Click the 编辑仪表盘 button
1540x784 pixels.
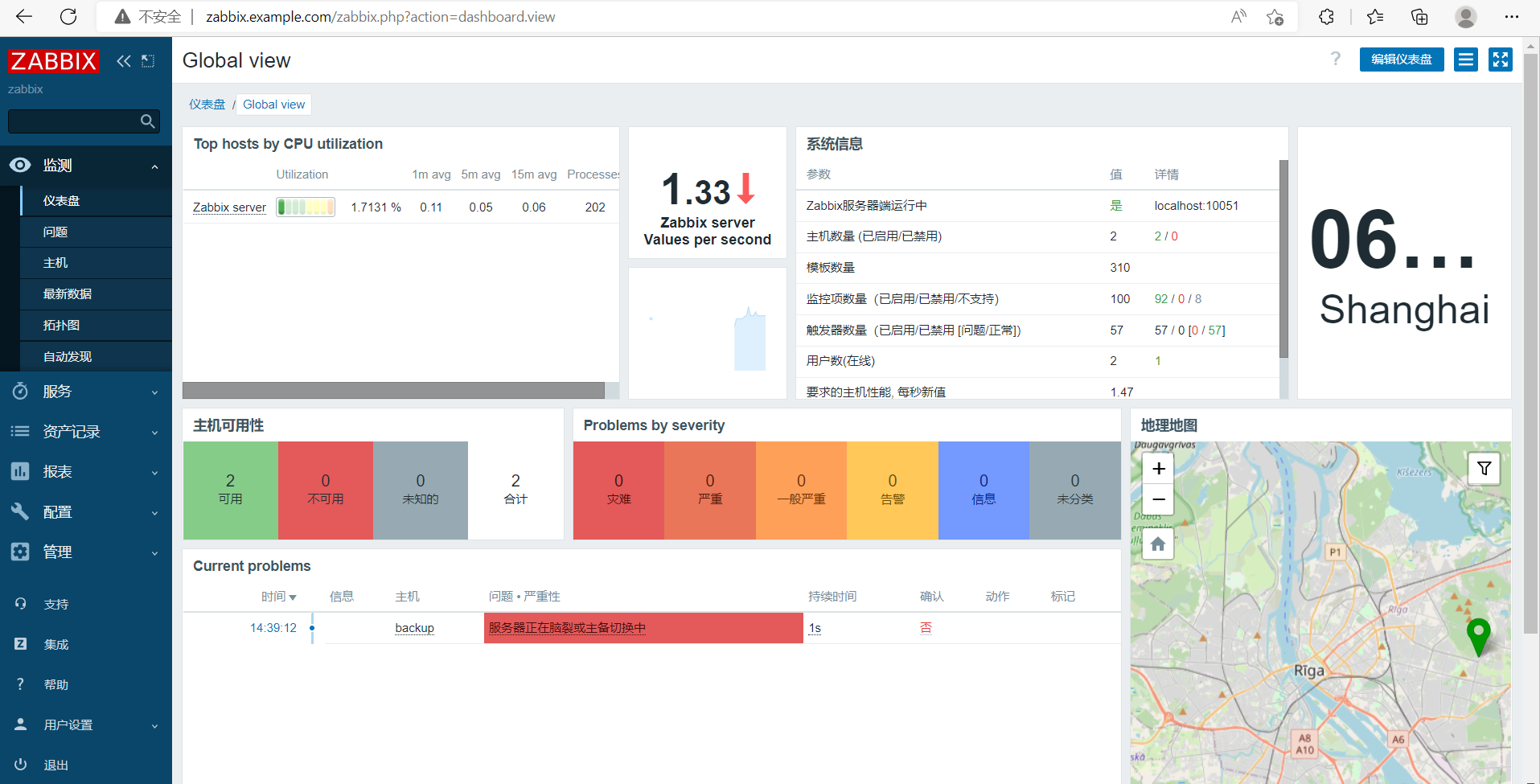[1402, 60]
